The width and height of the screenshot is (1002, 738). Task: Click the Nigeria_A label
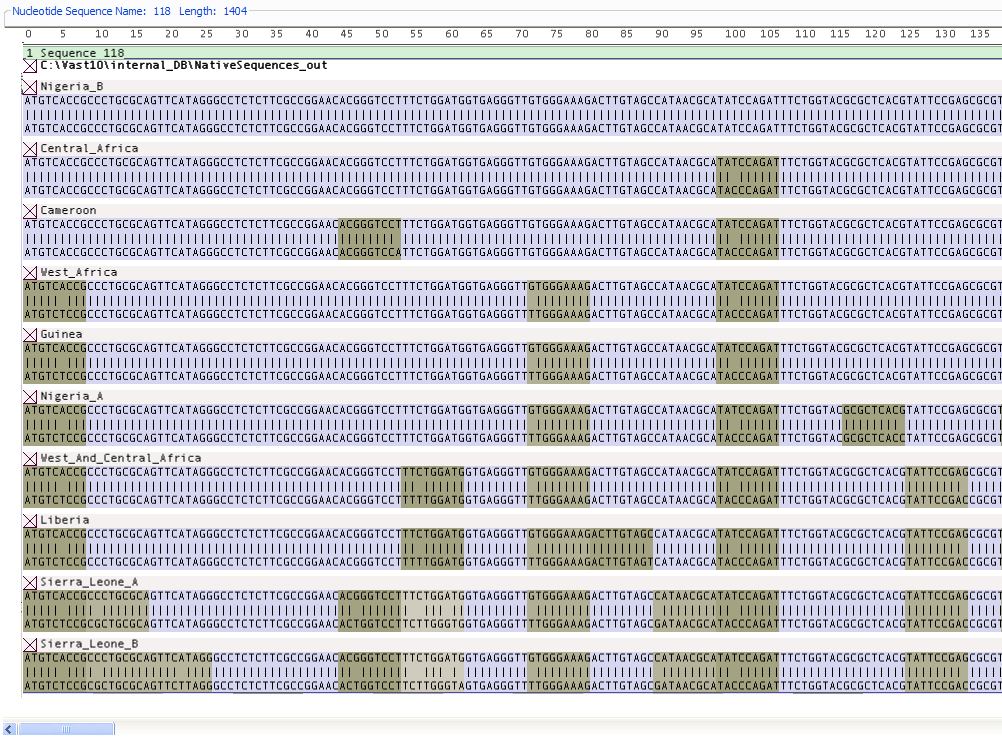72,396
